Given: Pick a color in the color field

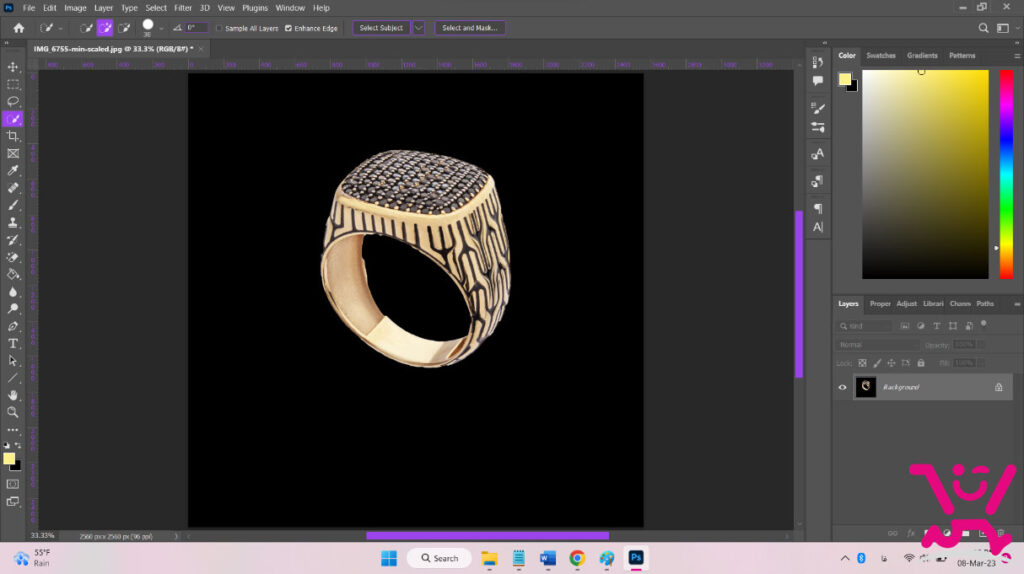Looking at the screenshot, I should click(925, 174).
